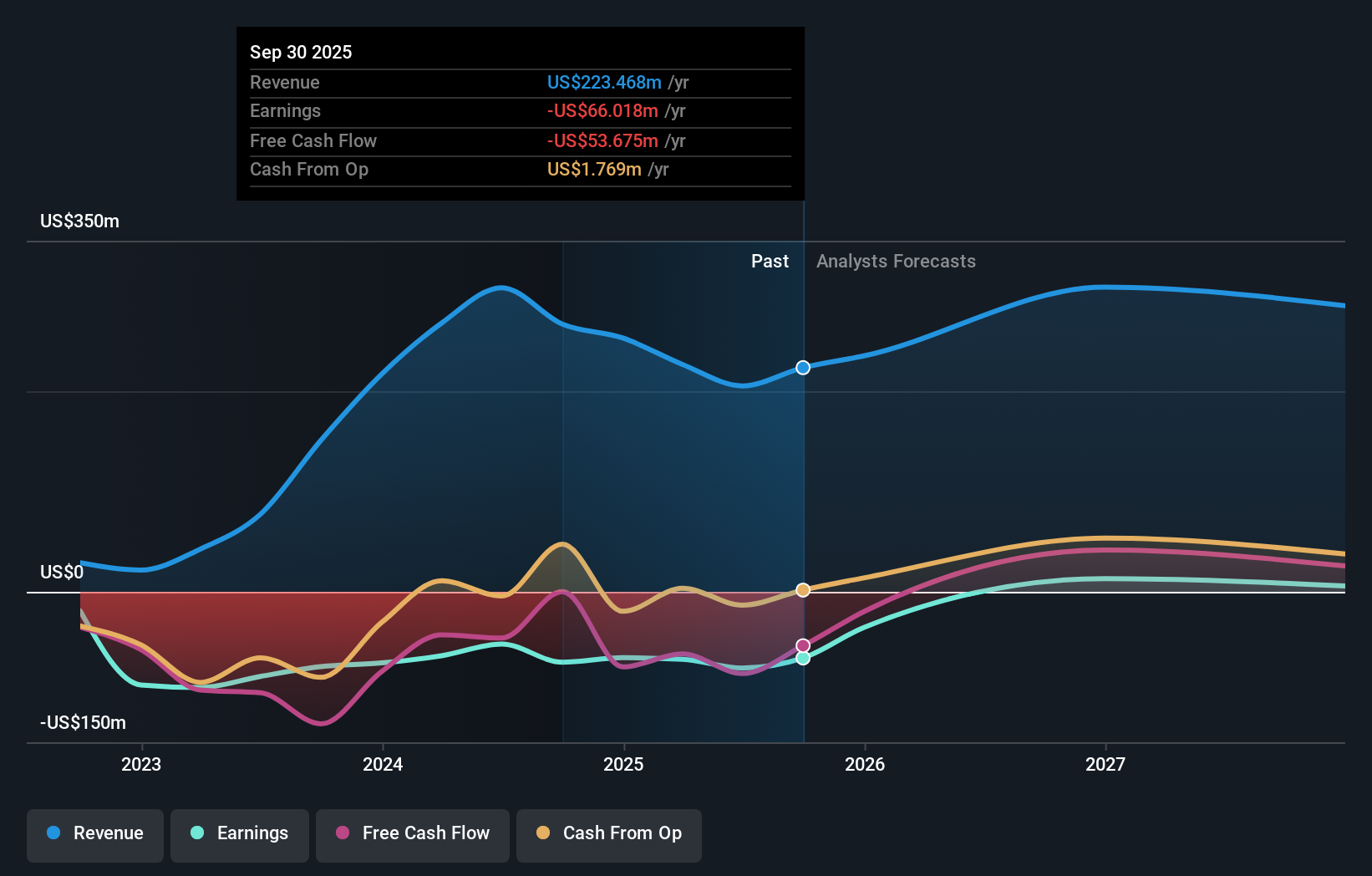The height and width of the screenshot is (876, 1372).
Task: Click the orange Cash From Op legend dot
Action: click(544, 833)
